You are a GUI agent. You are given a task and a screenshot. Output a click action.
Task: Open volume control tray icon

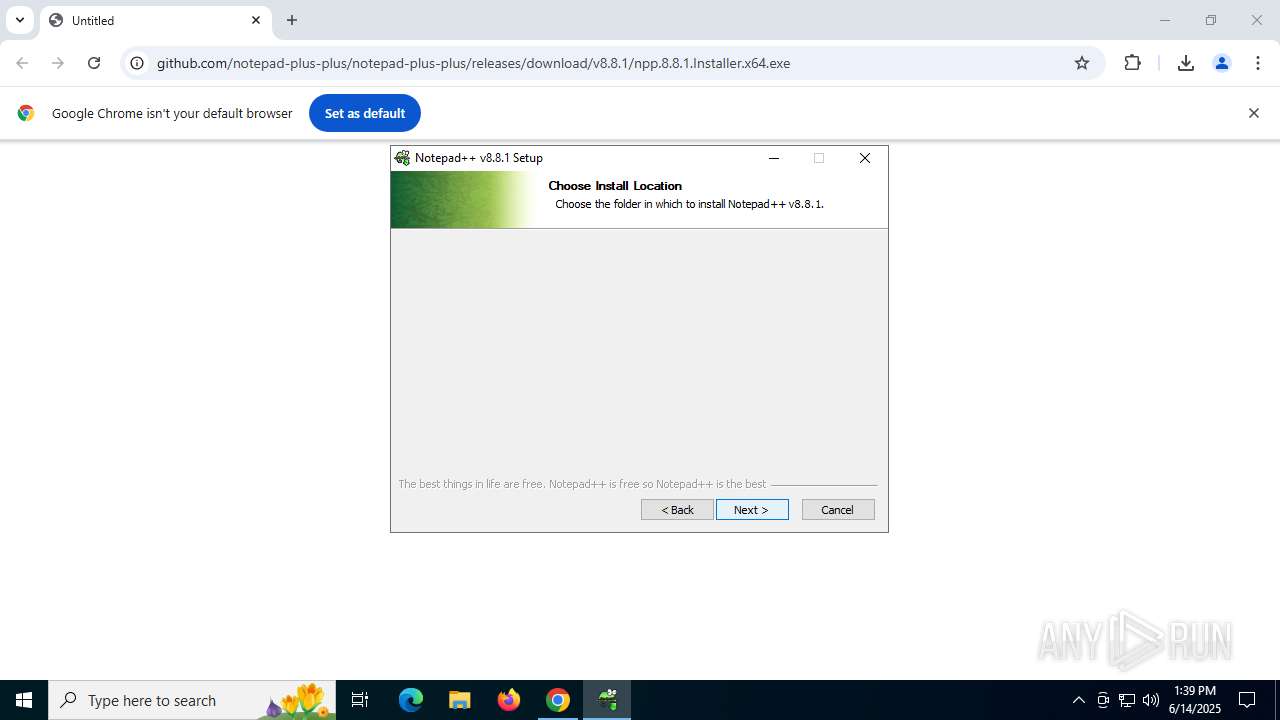(x=1151, y=700)
